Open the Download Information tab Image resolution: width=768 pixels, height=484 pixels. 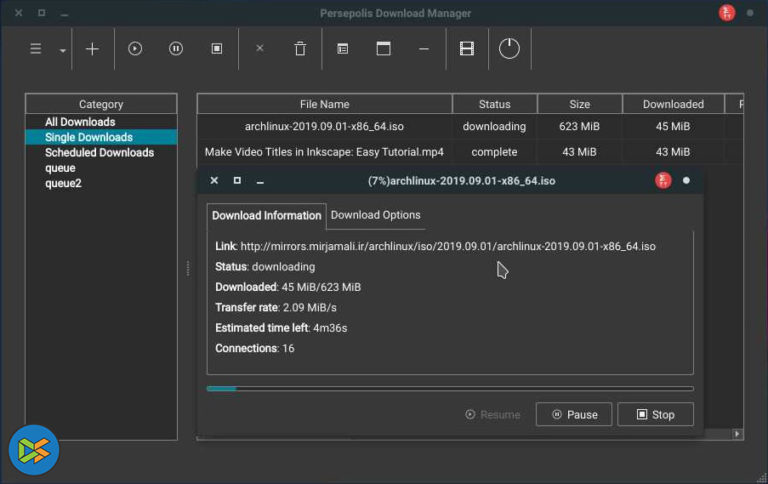pyautogui.click(x=267, y=215)
